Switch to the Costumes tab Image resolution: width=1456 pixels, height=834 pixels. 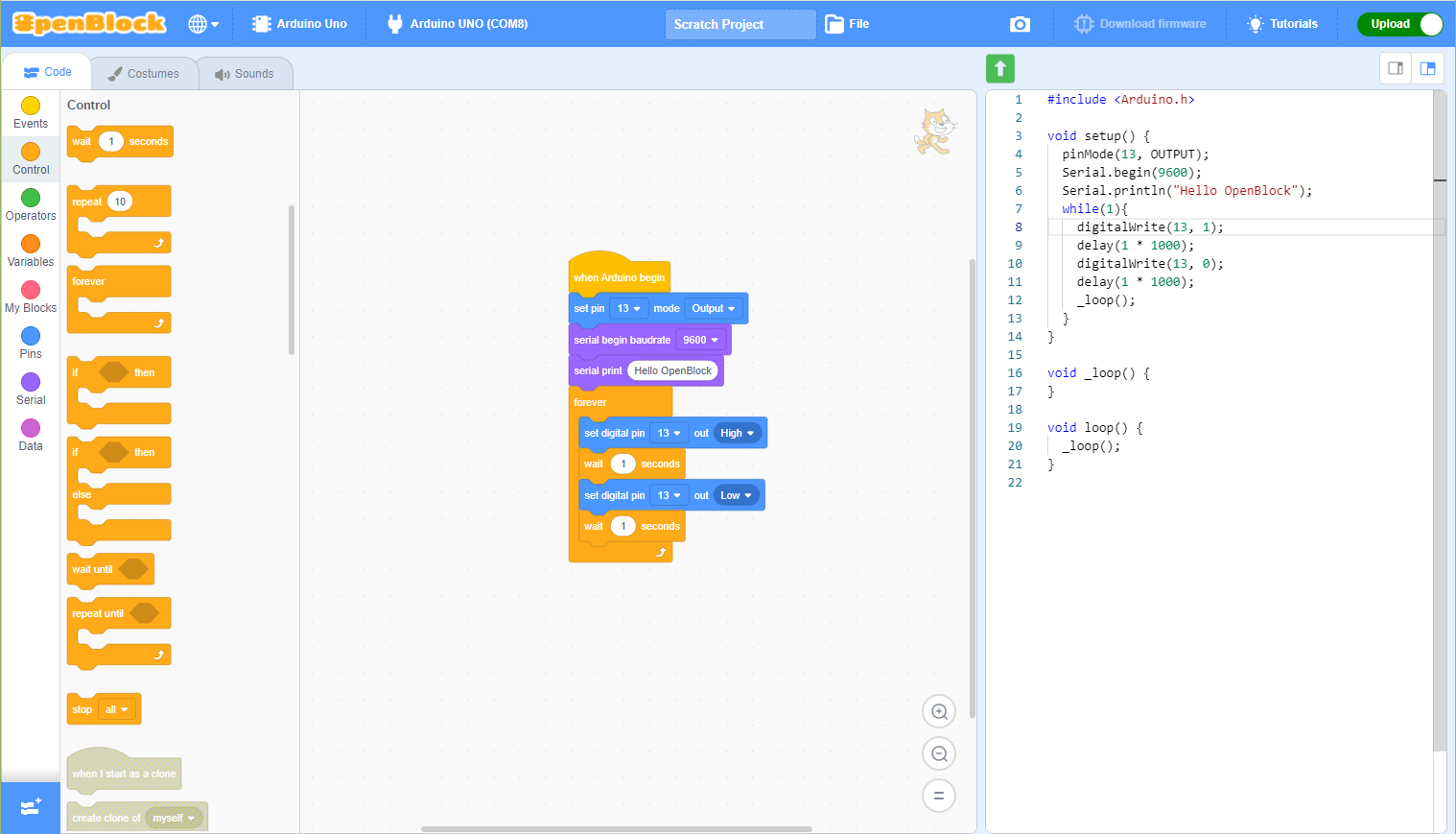pos(143,74)
